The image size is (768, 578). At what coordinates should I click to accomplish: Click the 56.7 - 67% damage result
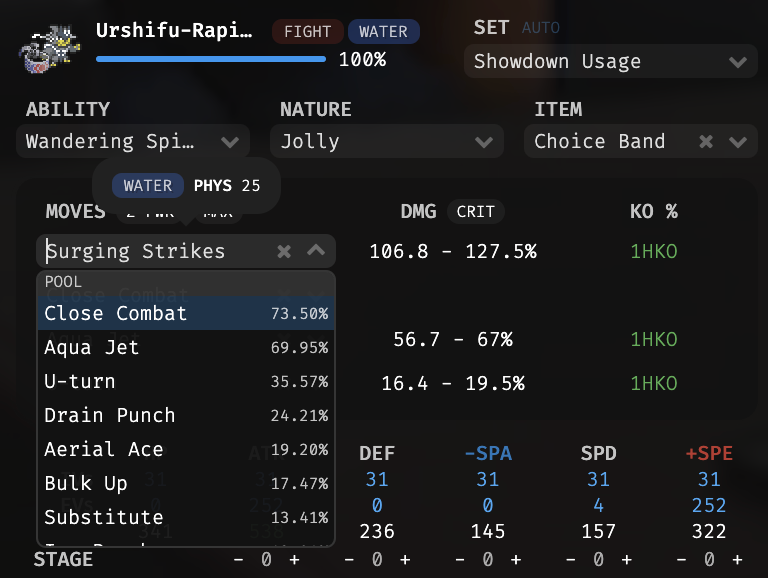[x=453, y=339]
